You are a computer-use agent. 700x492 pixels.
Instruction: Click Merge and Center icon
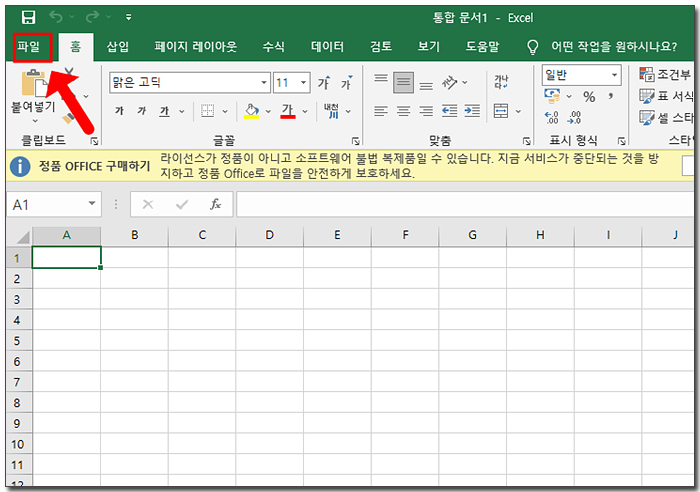click(501, 111)
